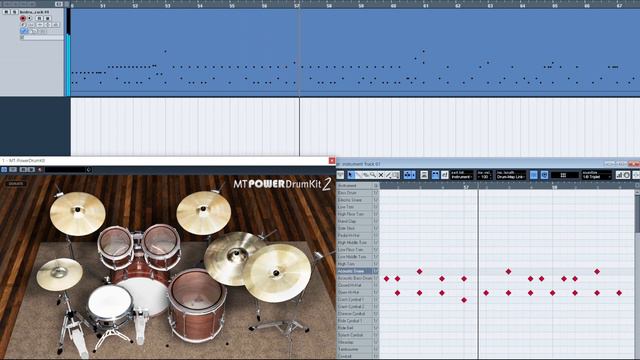Image resolution: width=640 pixels, height=360 pixels.
Task: Open the 1/8 Triplet quantize dropdown
Action: click(596, 175)
